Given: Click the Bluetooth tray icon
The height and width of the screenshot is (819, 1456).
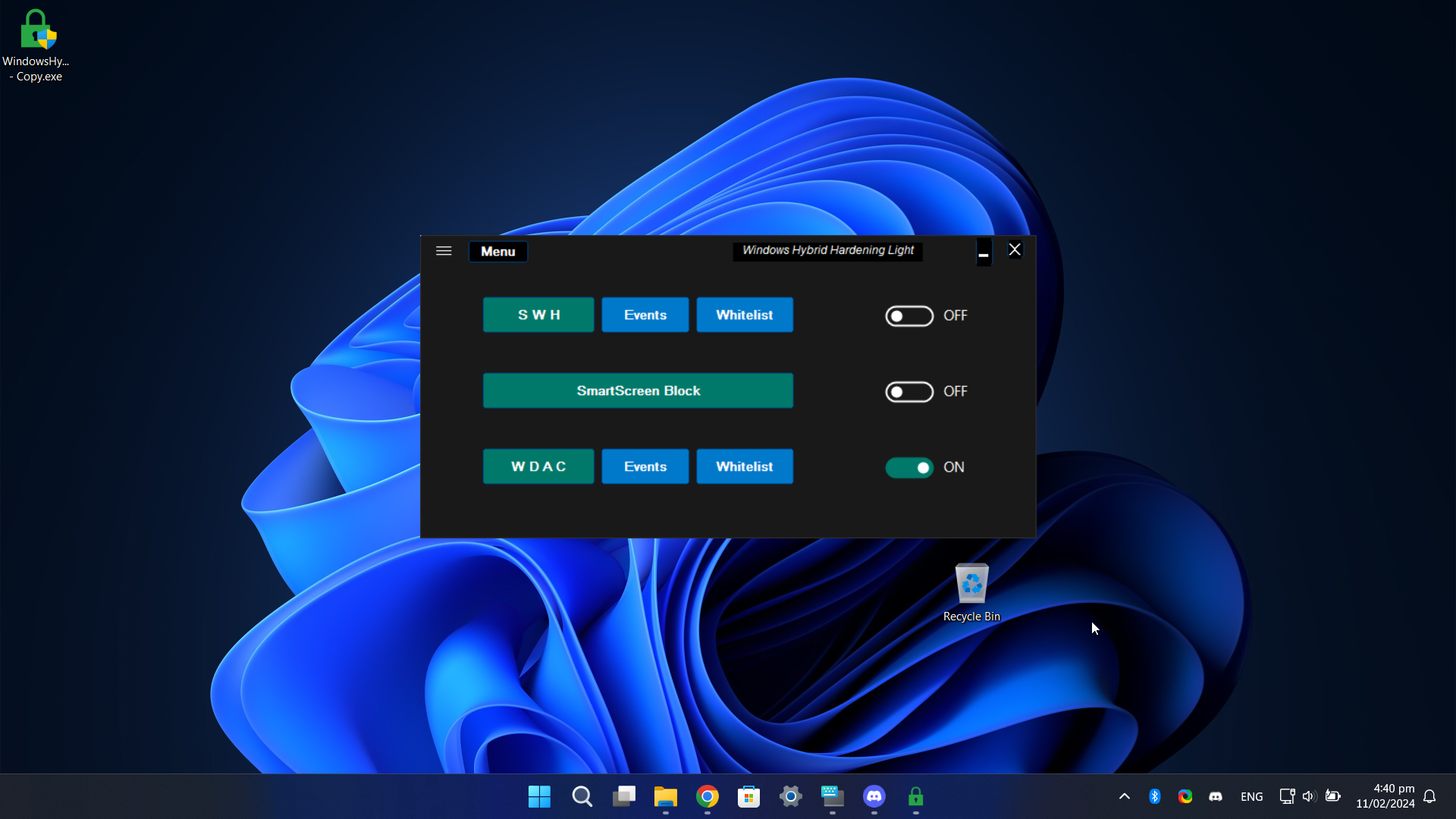Looking at the screenshot, I should 1154,796.
